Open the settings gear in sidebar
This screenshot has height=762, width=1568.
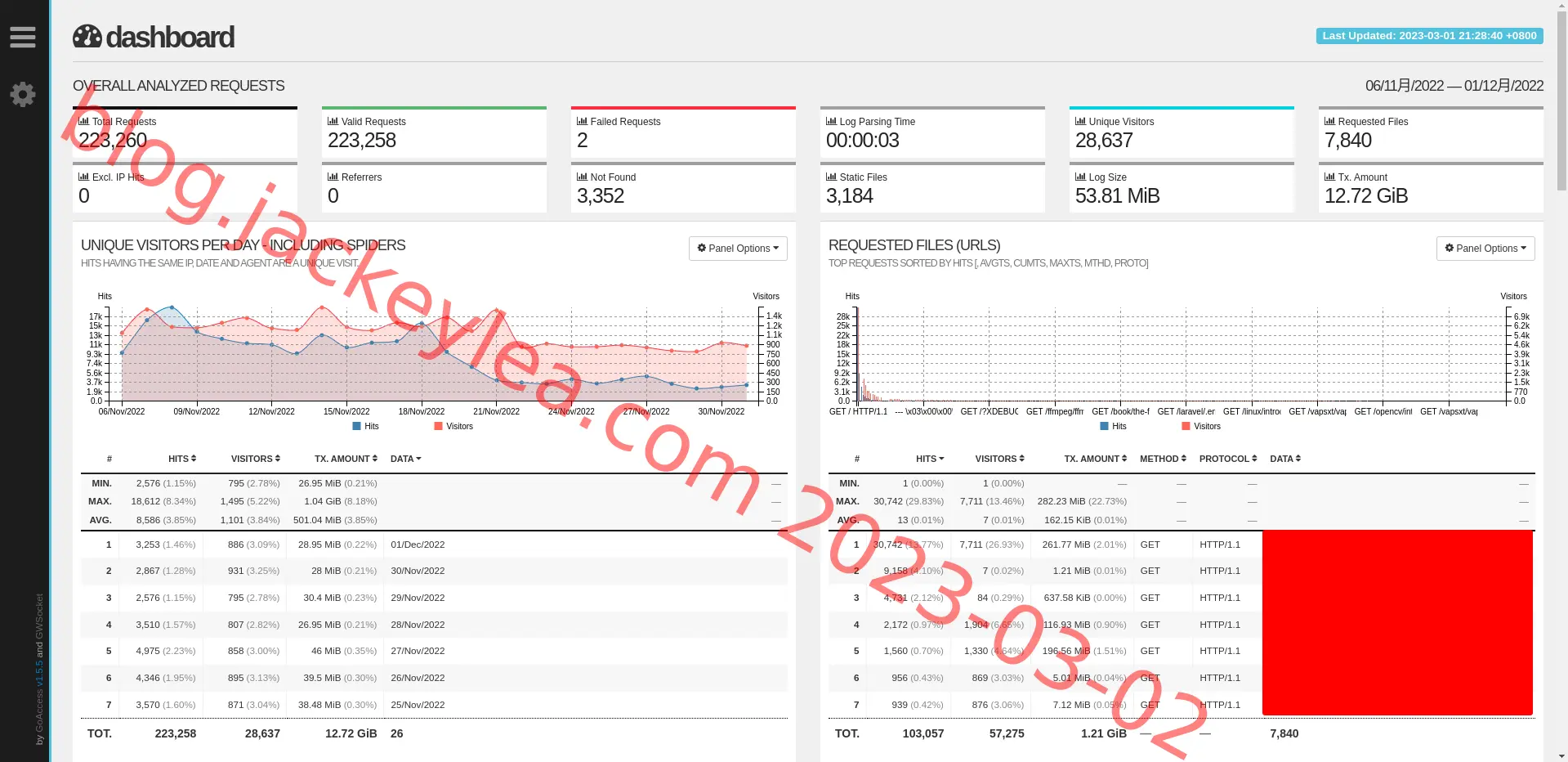(23, 94)
